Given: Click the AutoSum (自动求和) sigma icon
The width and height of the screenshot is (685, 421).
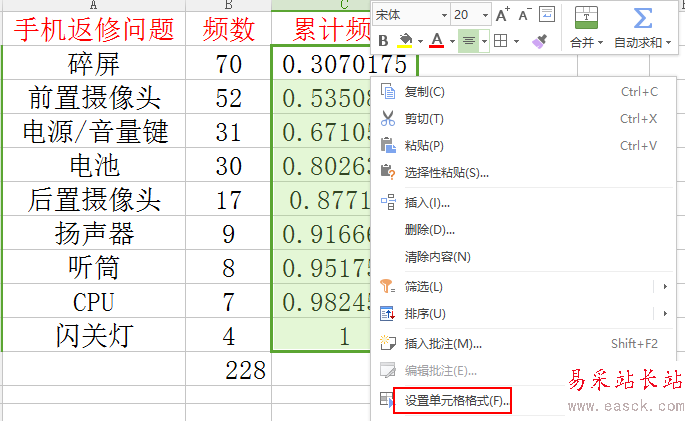Looking at the screenshot, I should point(643,18).
